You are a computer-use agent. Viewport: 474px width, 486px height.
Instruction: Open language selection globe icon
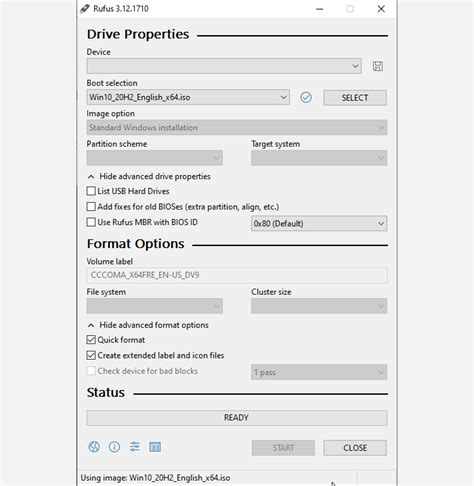coord(94,447)
